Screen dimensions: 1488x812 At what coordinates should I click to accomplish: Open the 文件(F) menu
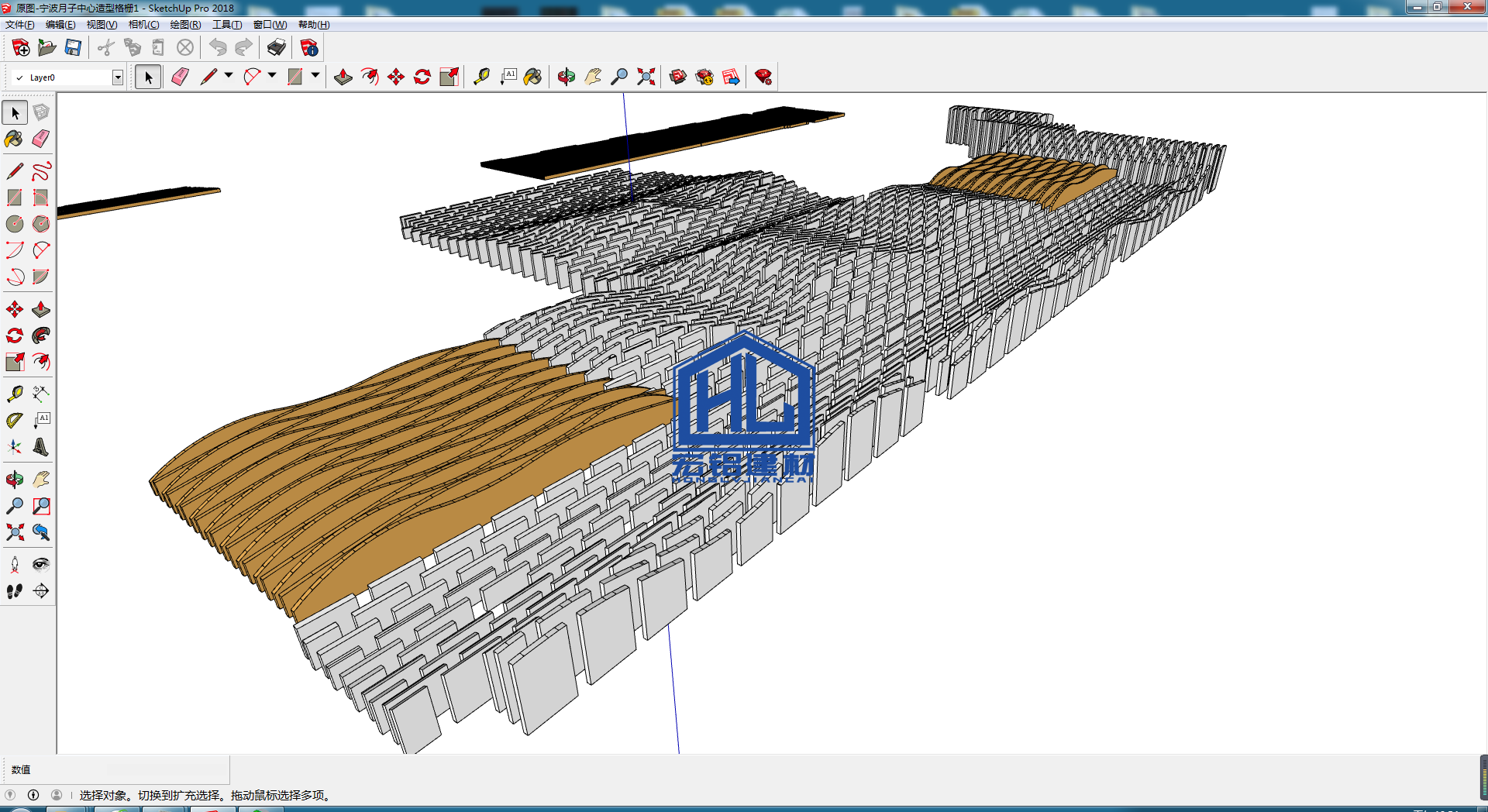click(19, 25)
